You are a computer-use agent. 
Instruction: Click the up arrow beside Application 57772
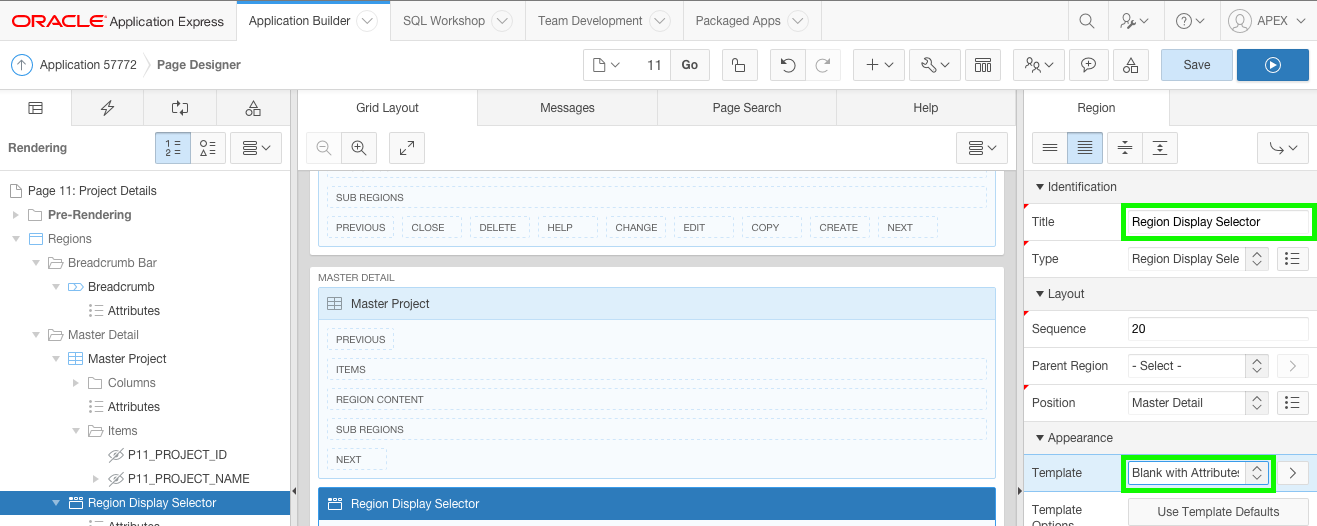click(x=22, y=65)
